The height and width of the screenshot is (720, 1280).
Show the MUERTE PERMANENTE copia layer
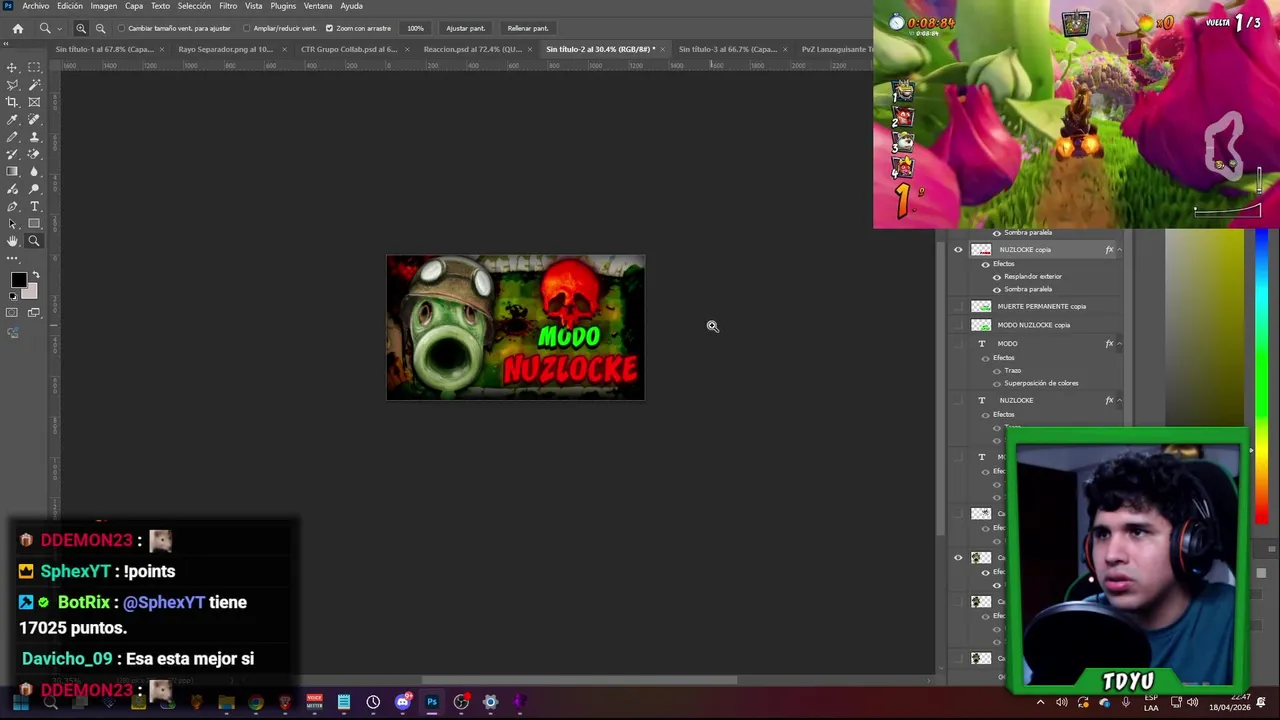[x=958, y=307]
